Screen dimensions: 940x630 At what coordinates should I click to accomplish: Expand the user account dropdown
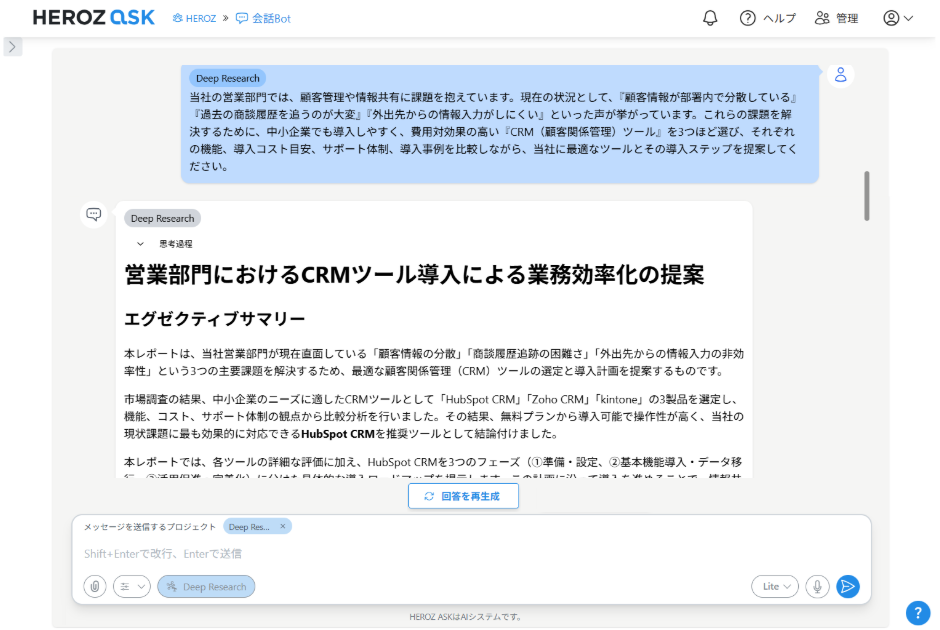(x=898, y=18)
